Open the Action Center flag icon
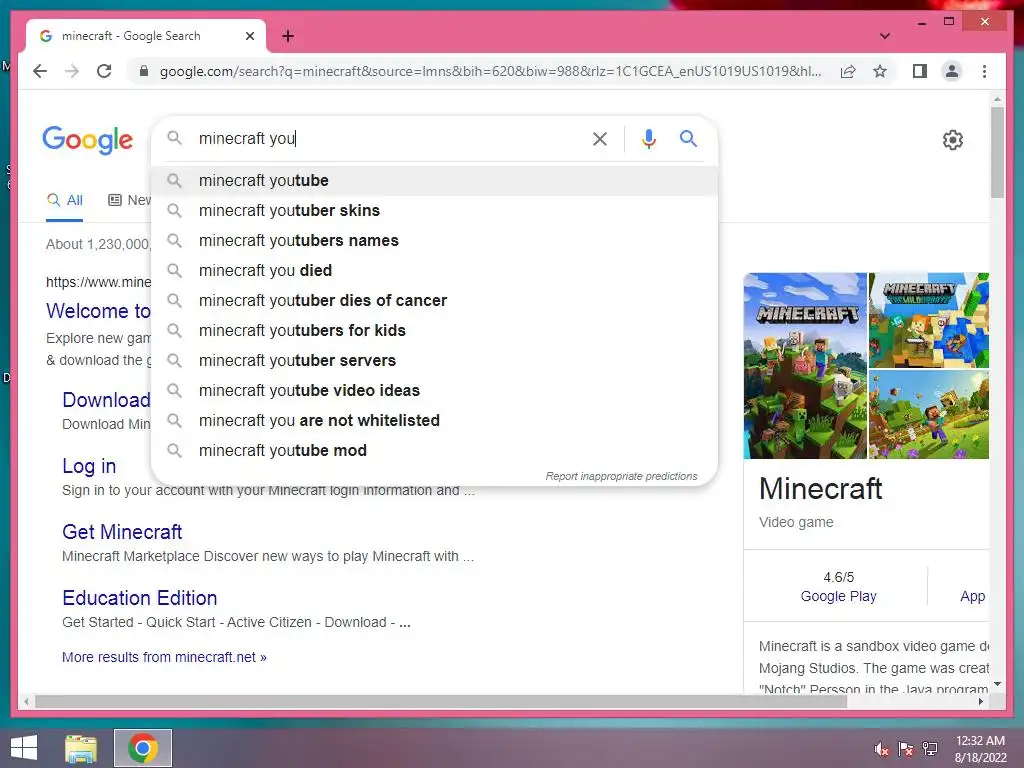Screen dimensions: 1024x768 (906, 749)
